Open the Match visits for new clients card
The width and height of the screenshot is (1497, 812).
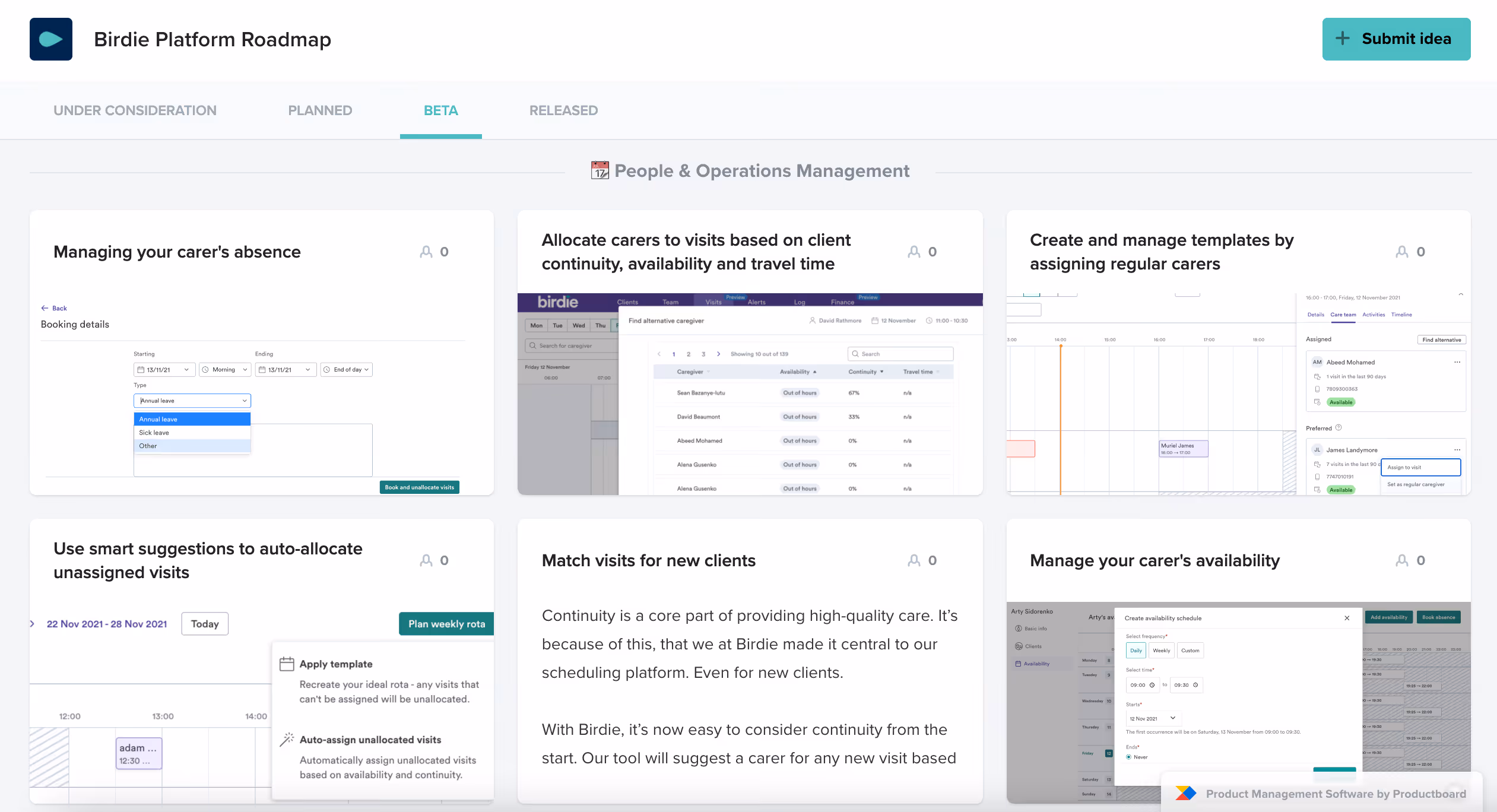pos(648,560)
